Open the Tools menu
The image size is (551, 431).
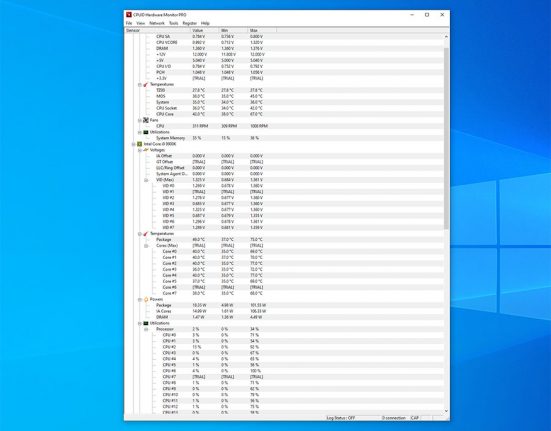(174, 23)
